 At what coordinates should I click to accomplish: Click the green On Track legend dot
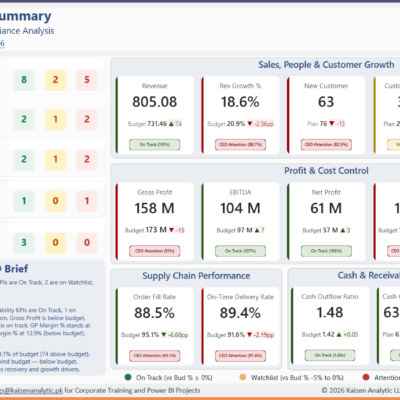pyautogui.click(x=128, y=377)
